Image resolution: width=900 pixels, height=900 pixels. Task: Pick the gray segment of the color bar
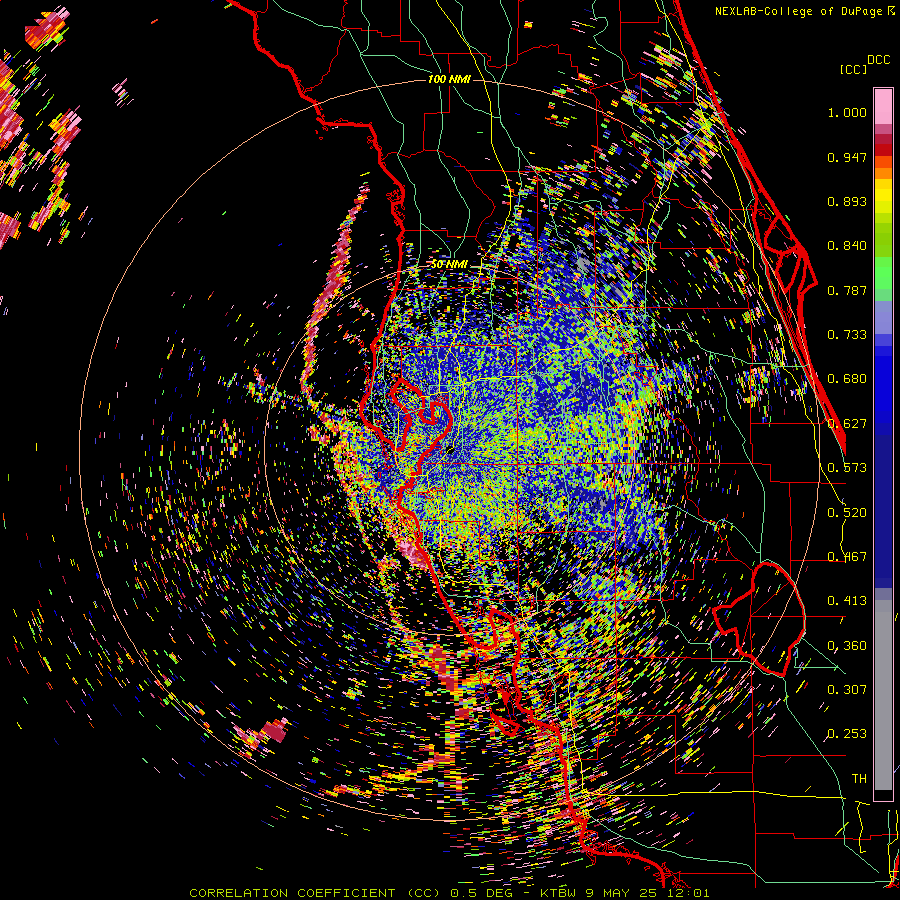coord(883,695)
